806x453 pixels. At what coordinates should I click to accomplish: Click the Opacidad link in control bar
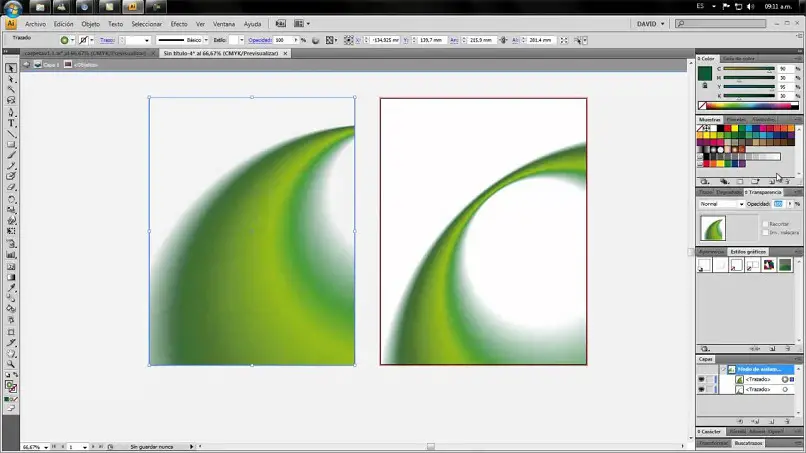coord(260,40)
